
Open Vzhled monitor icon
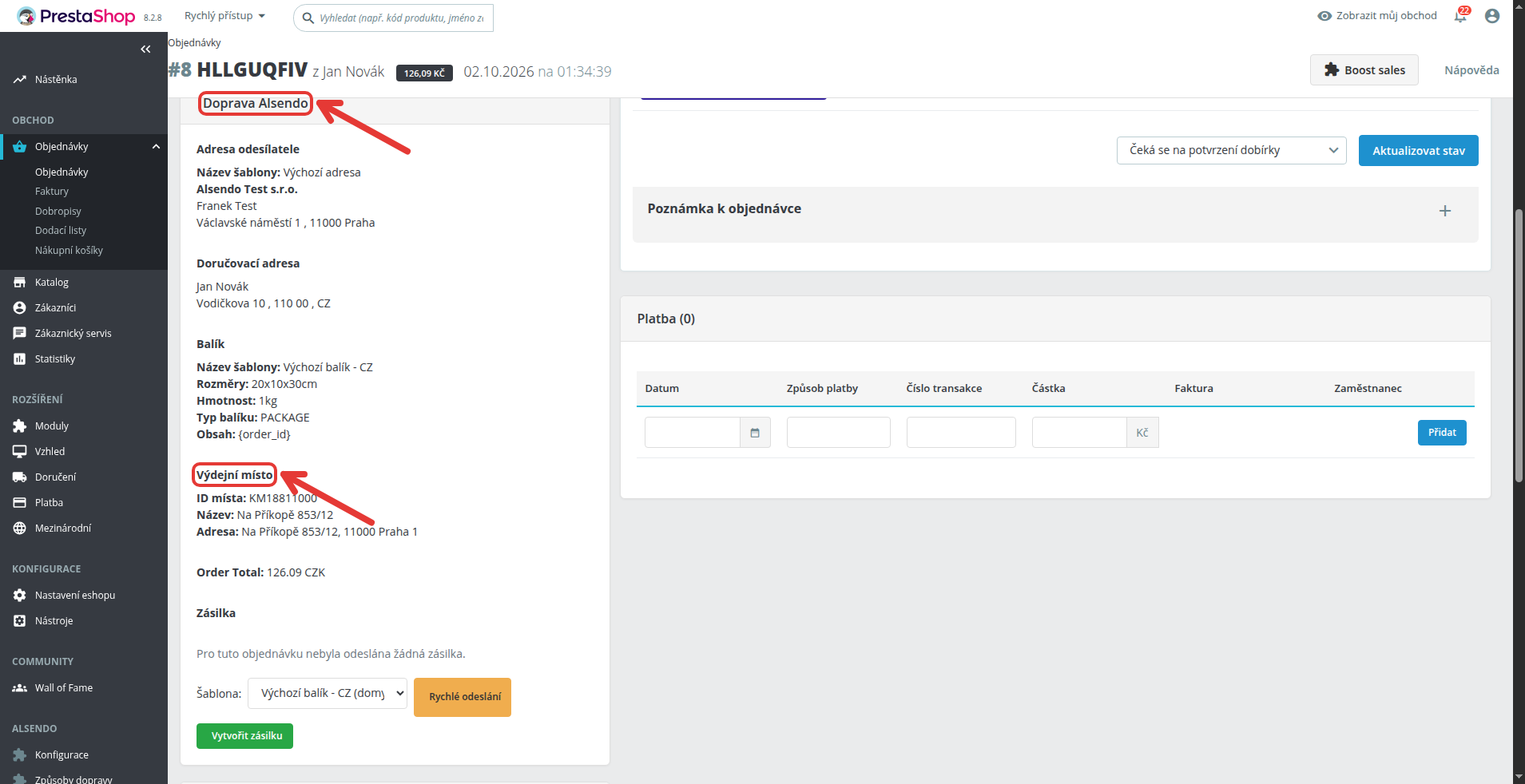19,452
